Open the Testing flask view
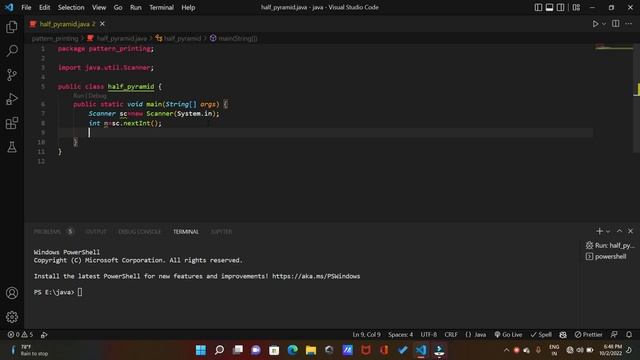 (x=12, y=147)
